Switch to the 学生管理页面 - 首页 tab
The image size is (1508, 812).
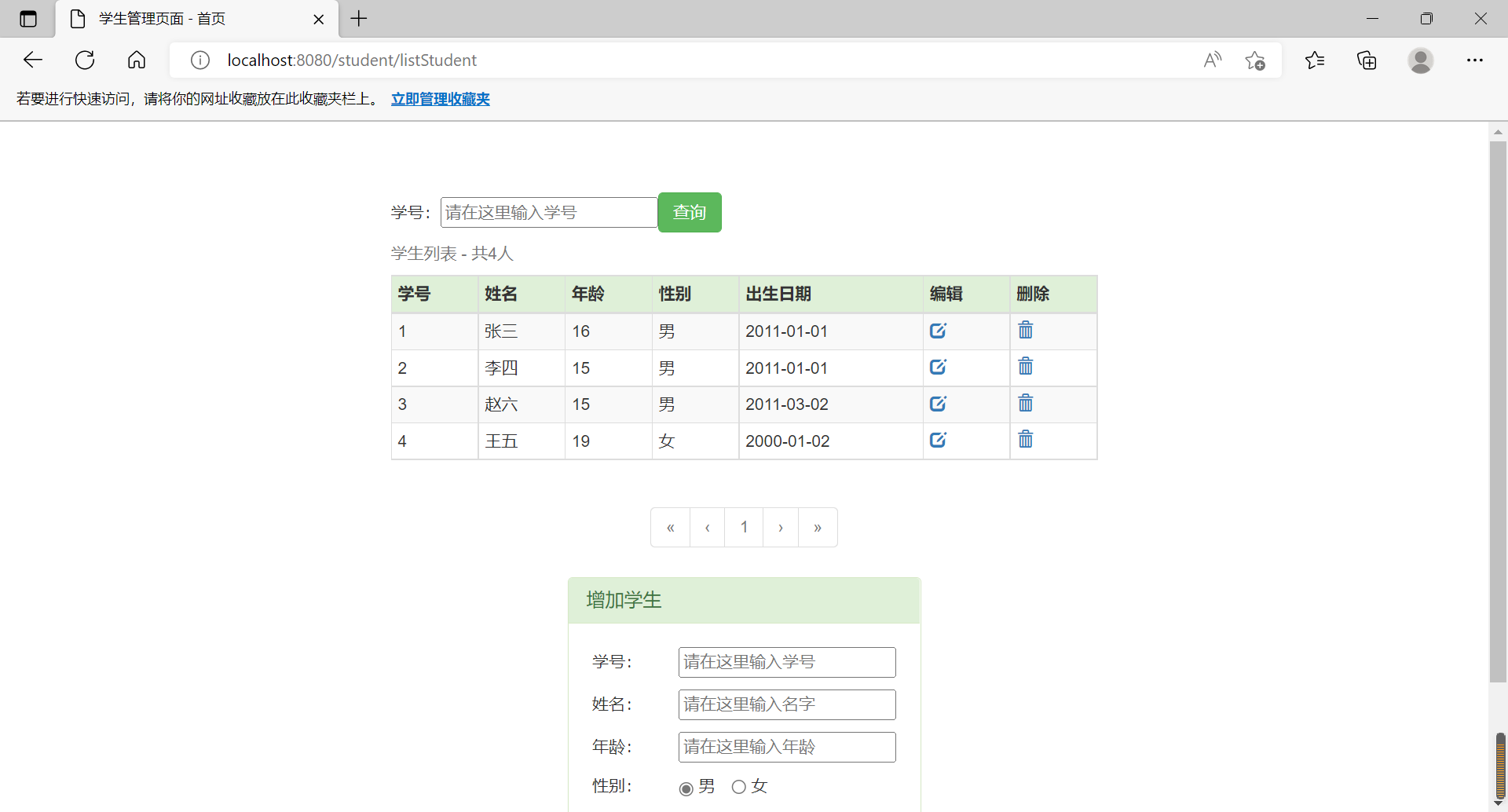[x=196, y=19]
